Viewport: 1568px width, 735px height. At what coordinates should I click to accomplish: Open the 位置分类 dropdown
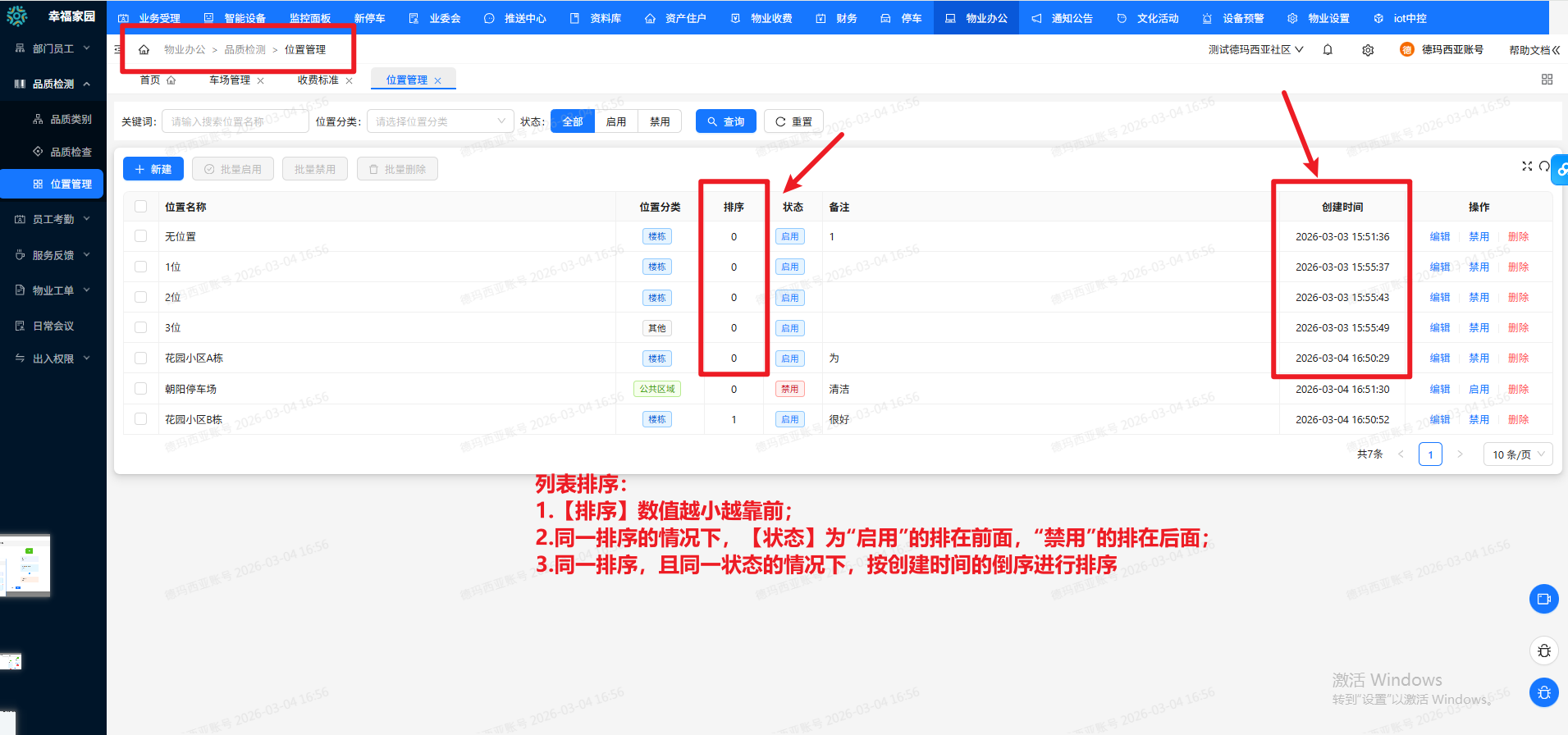click(x=441, y=121)
